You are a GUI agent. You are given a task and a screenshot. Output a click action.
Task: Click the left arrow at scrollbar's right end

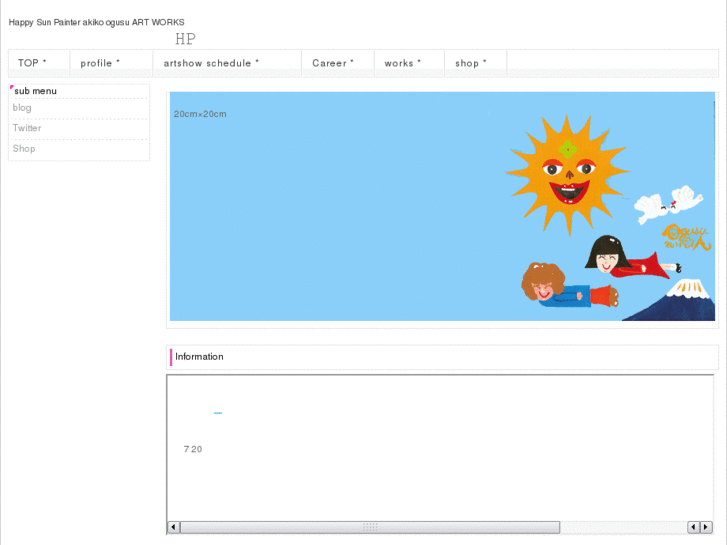coord(693,527)
